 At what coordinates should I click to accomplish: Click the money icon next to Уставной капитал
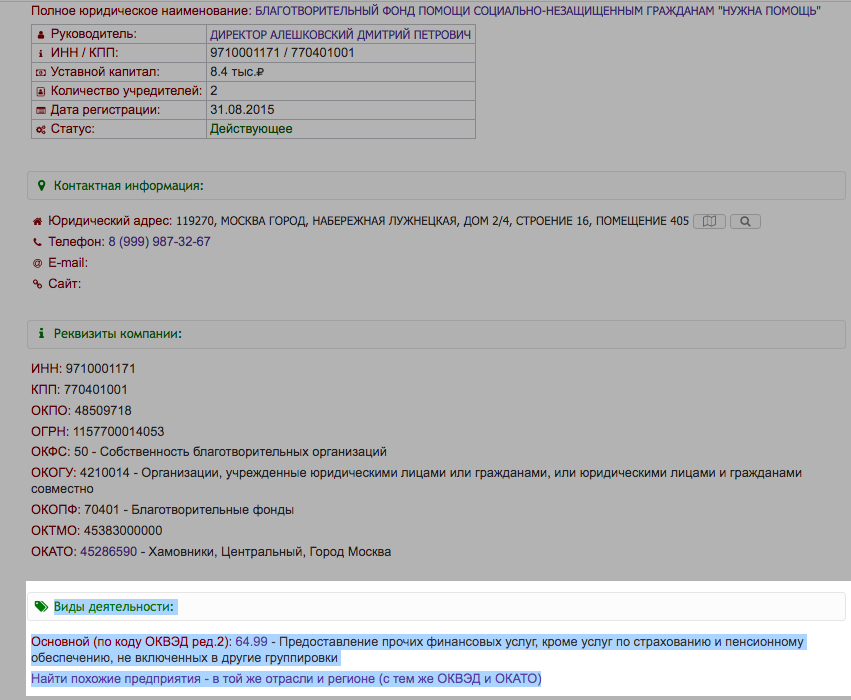[x=41, y=72]
